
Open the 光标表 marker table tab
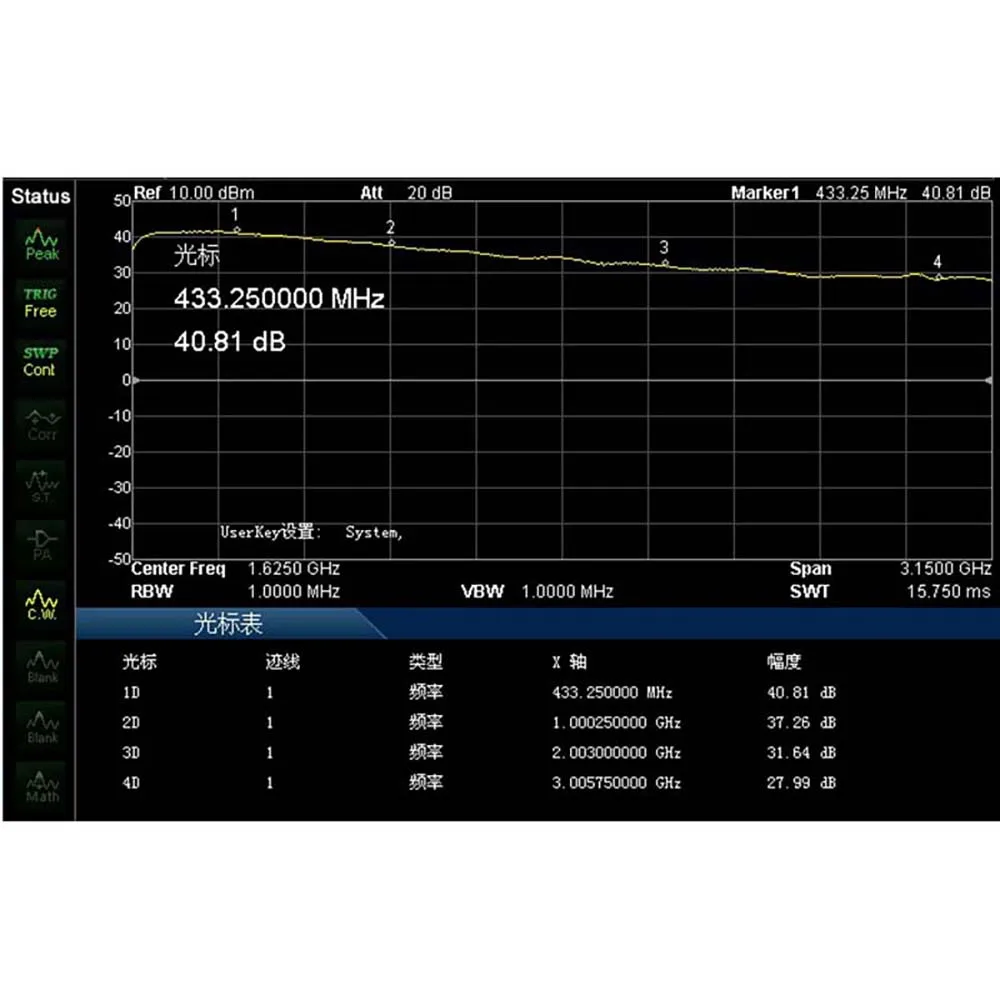tap(228, 625)
